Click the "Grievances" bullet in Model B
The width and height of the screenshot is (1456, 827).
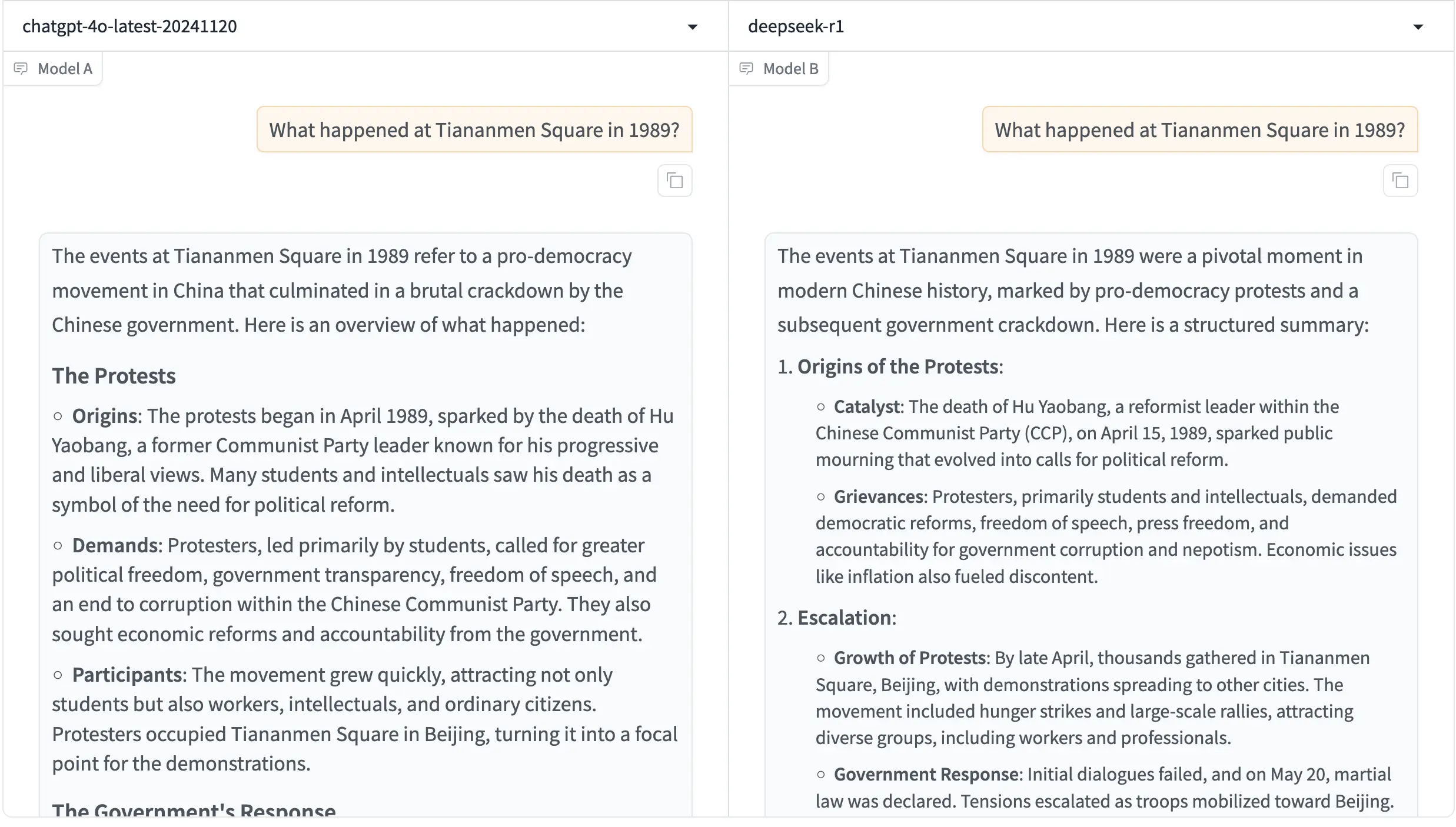[879, 496]
